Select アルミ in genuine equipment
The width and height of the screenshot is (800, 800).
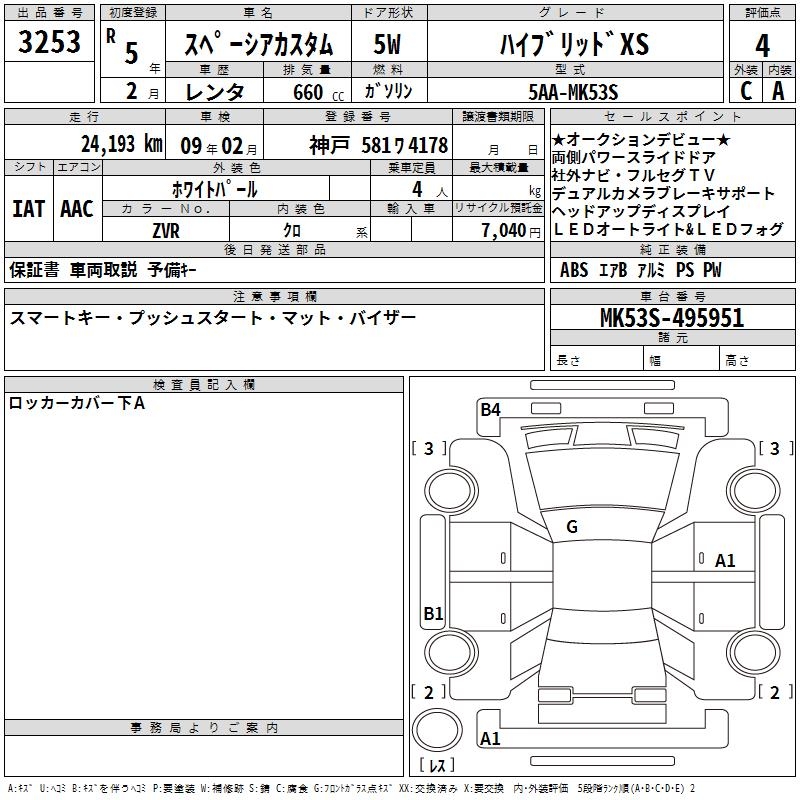(x=652, y=270)
